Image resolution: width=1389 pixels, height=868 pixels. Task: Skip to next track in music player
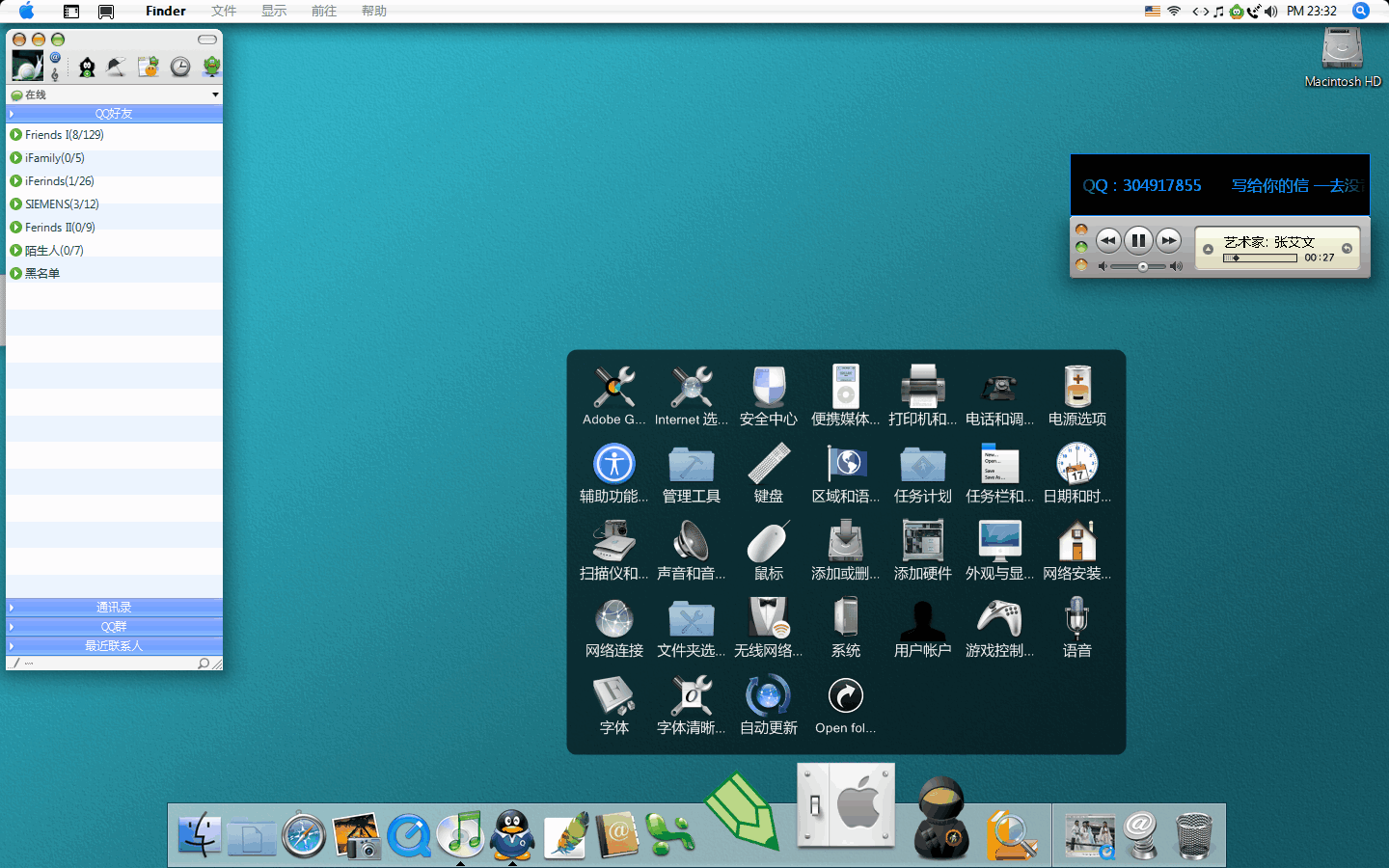point(1168,240)
